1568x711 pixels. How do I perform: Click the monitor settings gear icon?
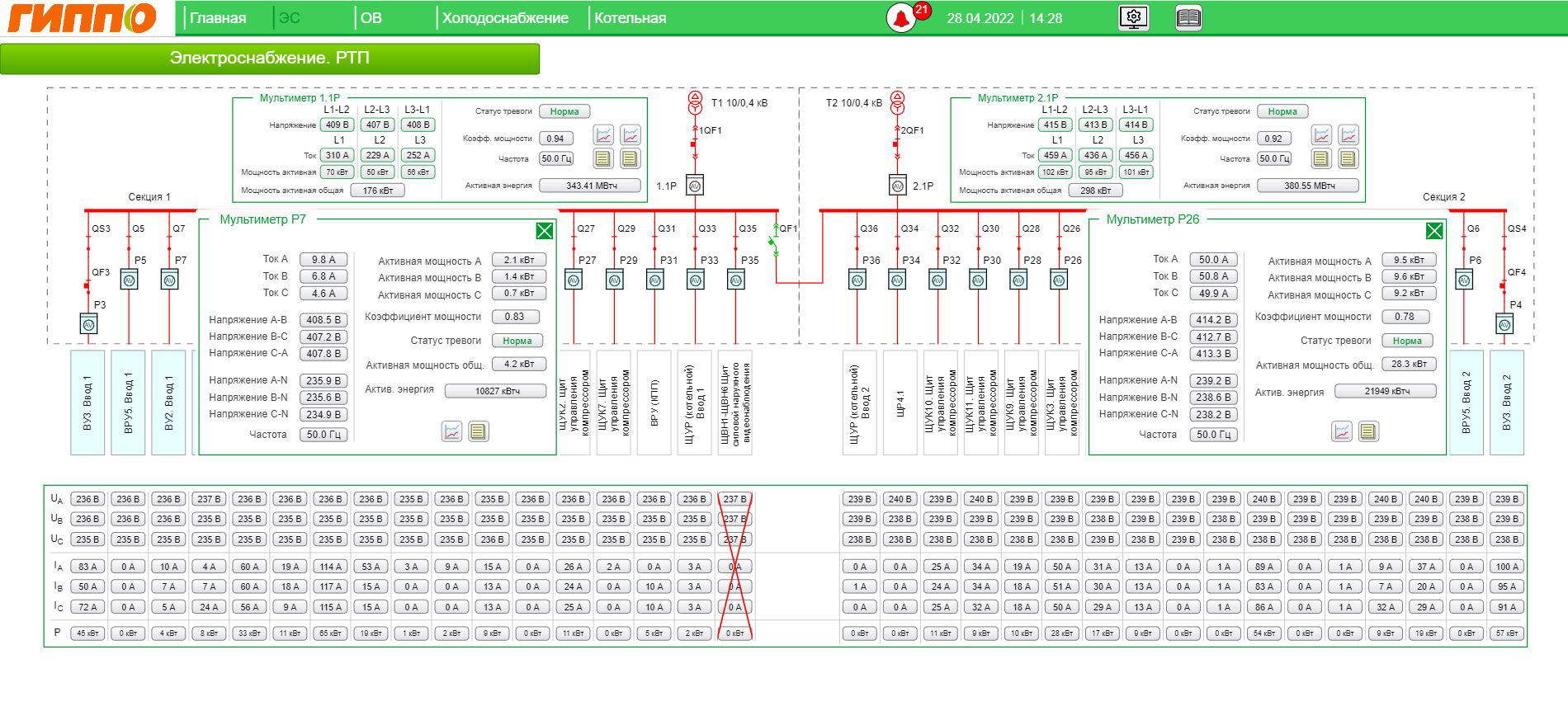pyautogui.click(x=1133, y=17)
